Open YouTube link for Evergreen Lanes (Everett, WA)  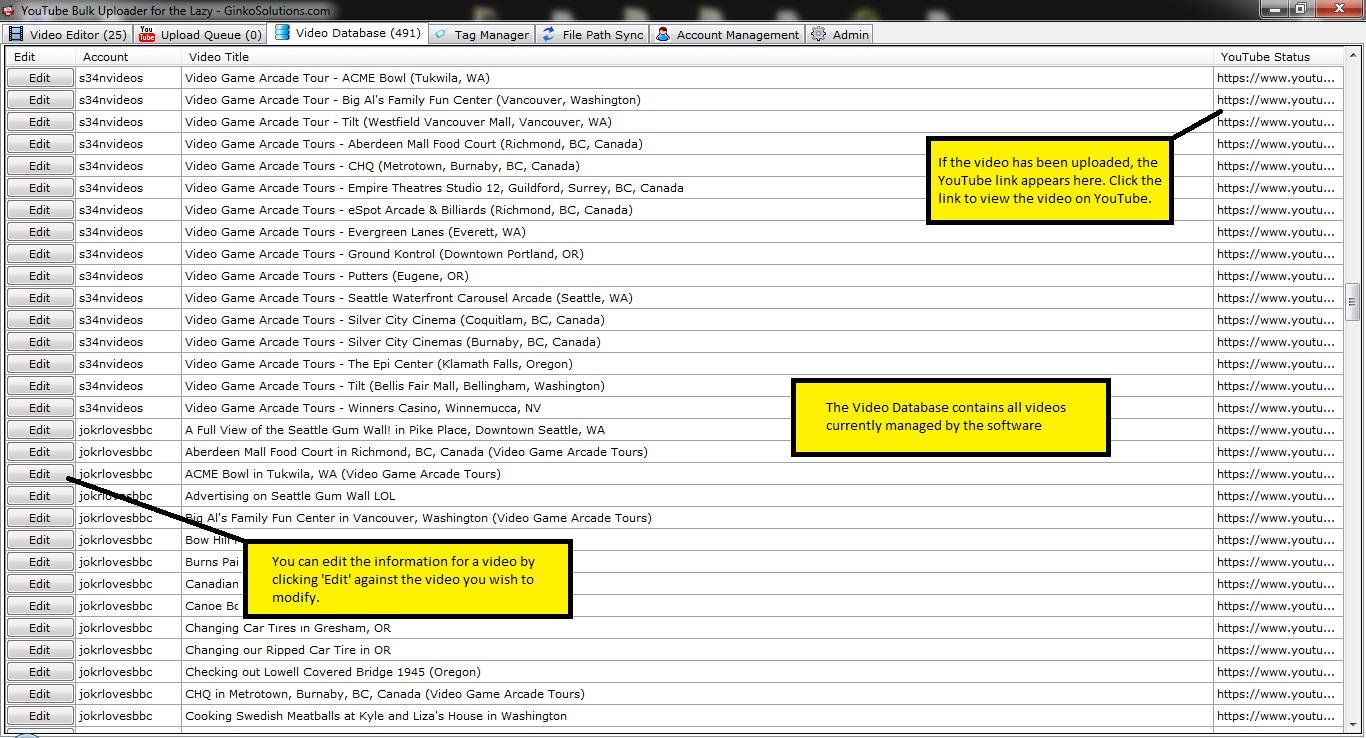point(1276,232)
